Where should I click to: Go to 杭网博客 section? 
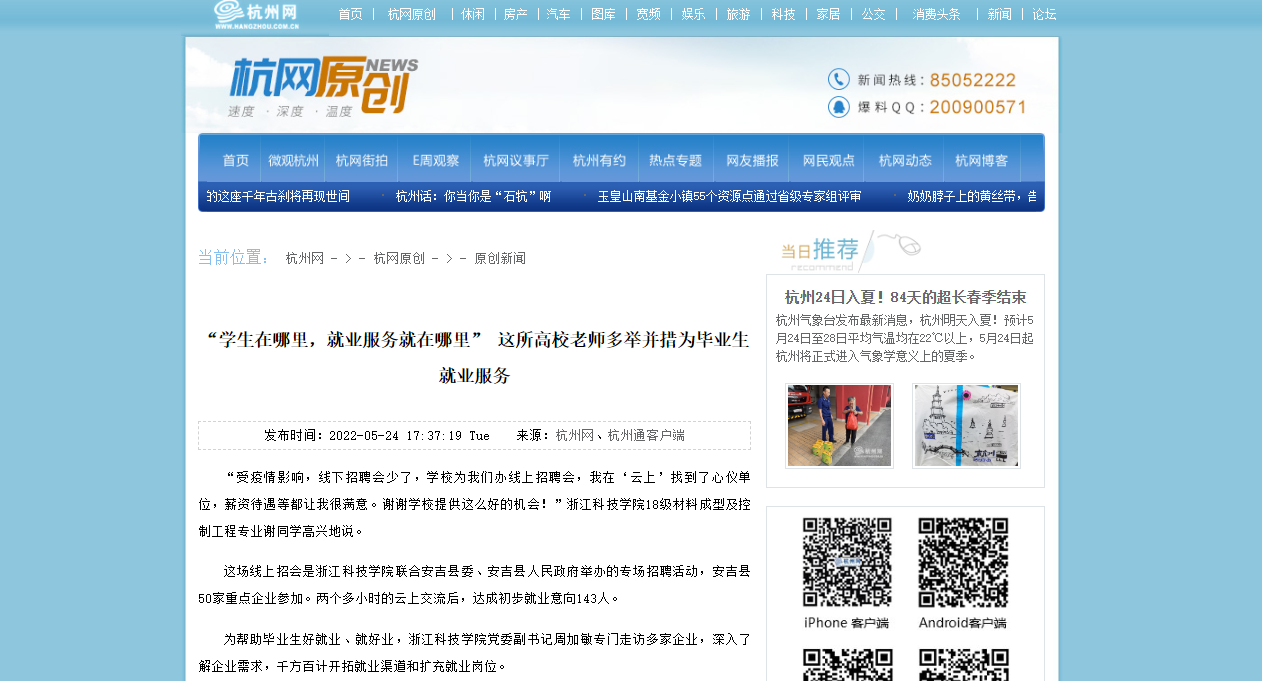(x=981, y=160)
